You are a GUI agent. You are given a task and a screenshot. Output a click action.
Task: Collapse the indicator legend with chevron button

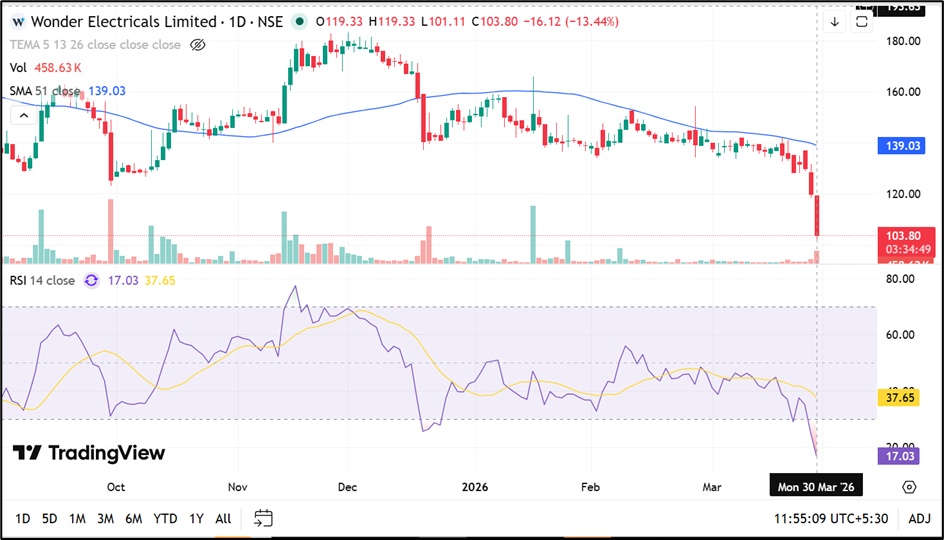coord(20,116)
